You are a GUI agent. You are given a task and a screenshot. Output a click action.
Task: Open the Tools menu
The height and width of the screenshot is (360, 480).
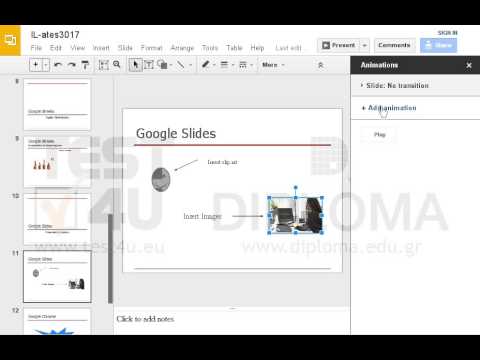[x=210, y=48]
